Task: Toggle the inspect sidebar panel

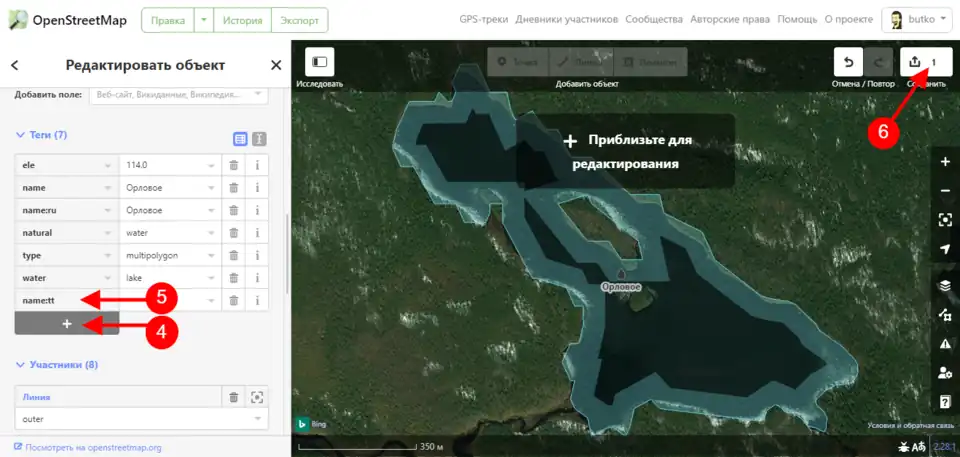Action: pos(319,62)
